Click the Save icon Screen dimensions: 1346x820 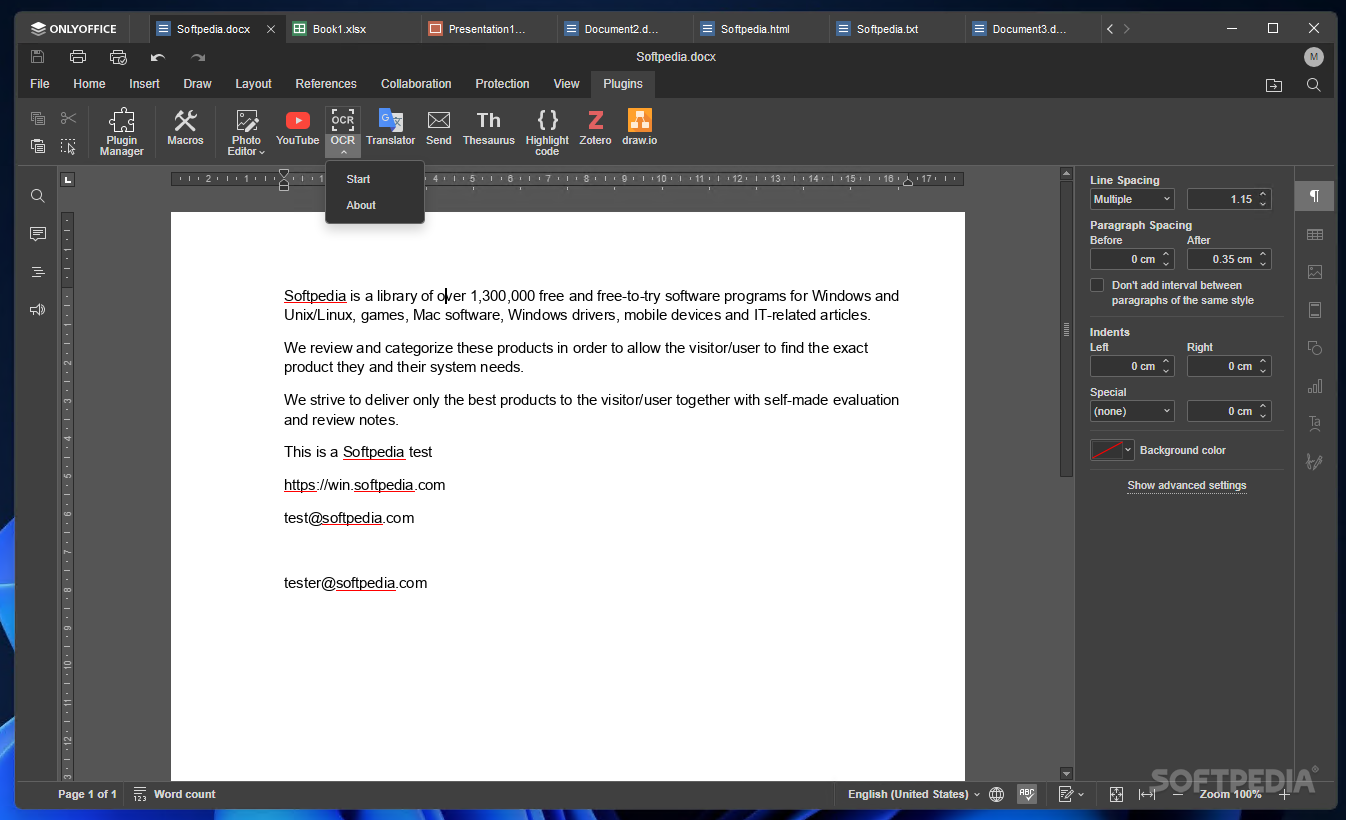tap(37, 57)
